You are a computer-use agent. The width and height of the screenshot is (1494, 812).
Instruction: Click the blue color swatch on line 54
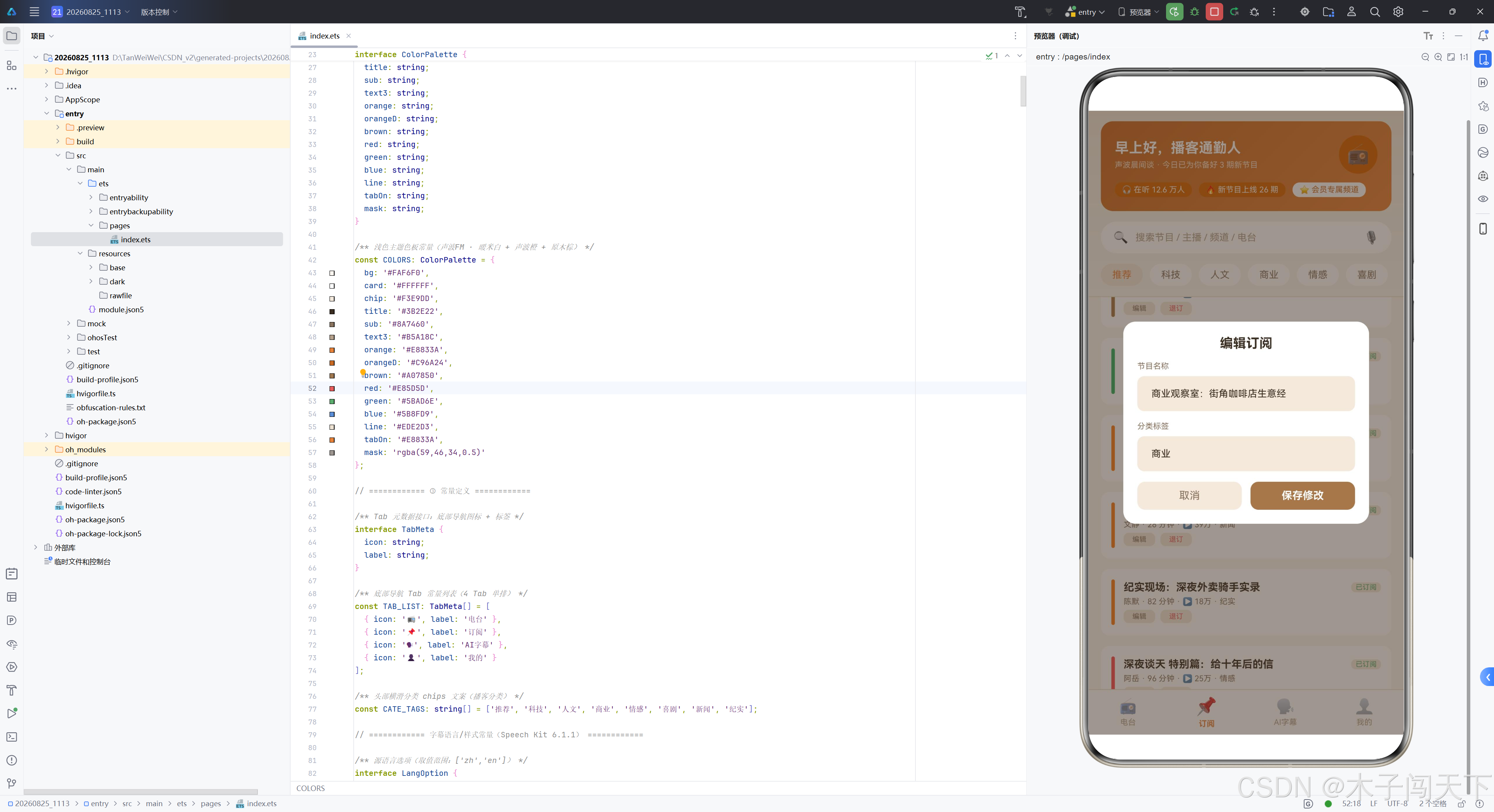332,414
